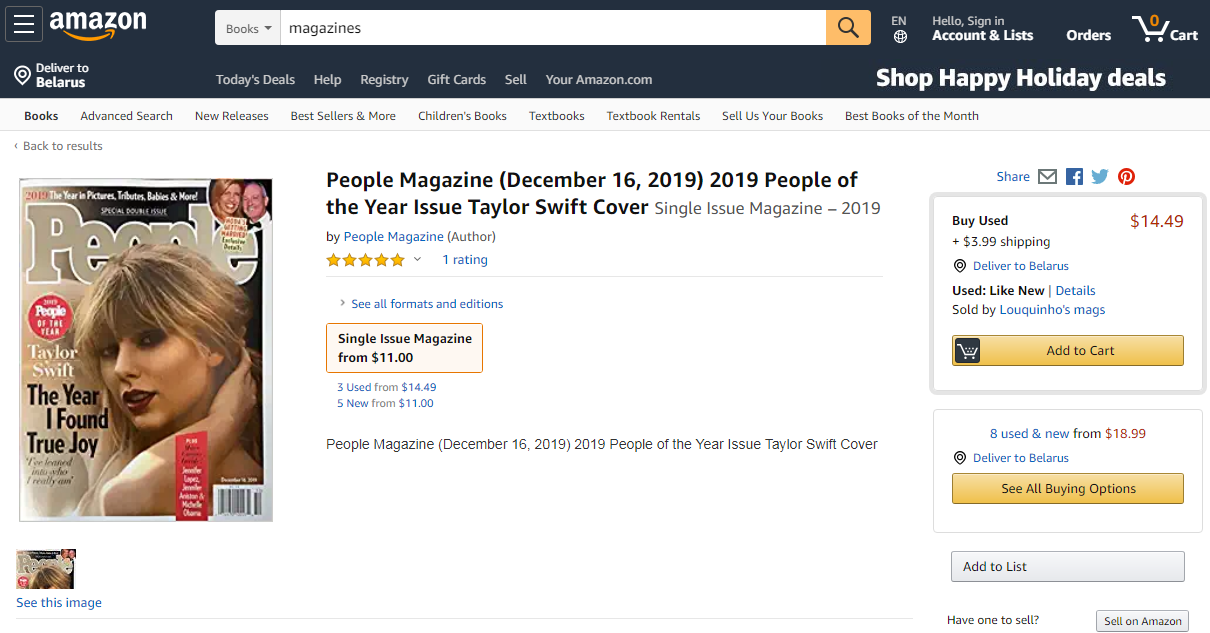Share this product by email
This screenshot has height=633, width=1210.
coord(1047,177)
